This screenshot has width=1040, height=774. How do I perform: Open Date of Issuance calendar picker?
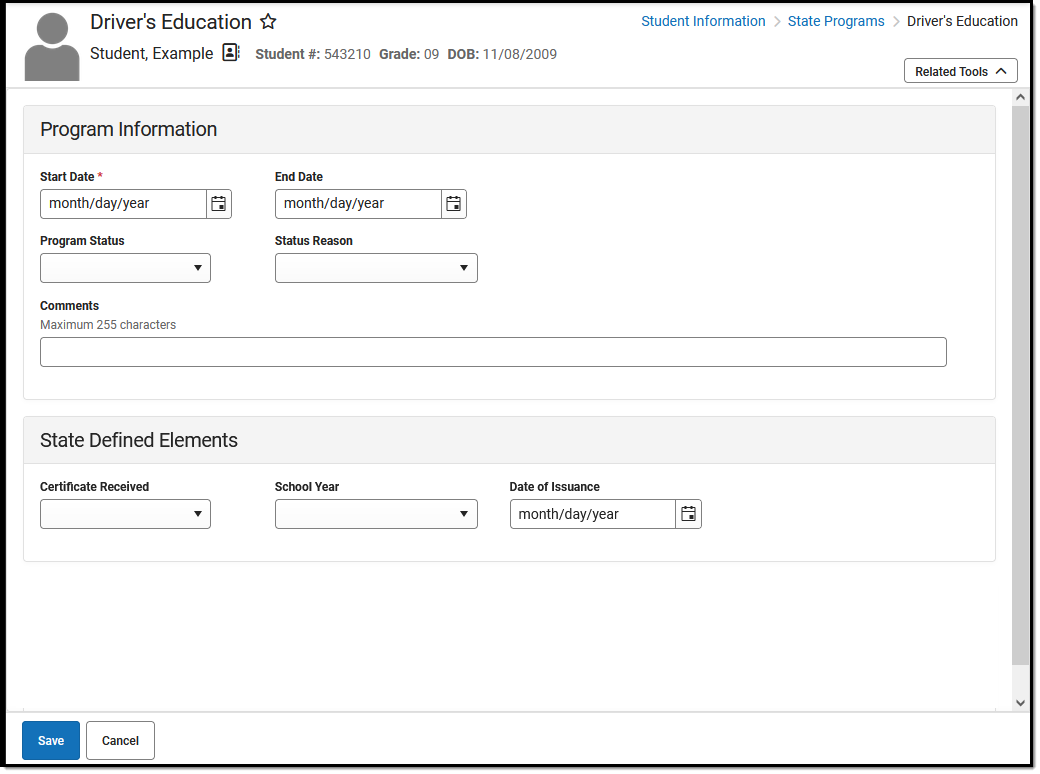point(688,514)
